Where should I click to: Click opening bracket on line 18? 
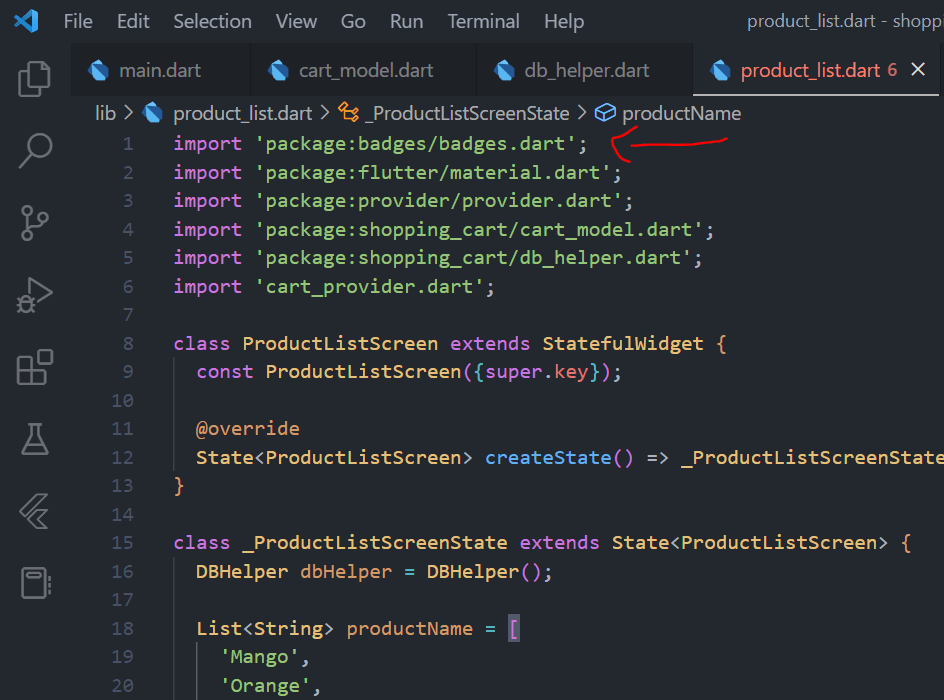514,629
